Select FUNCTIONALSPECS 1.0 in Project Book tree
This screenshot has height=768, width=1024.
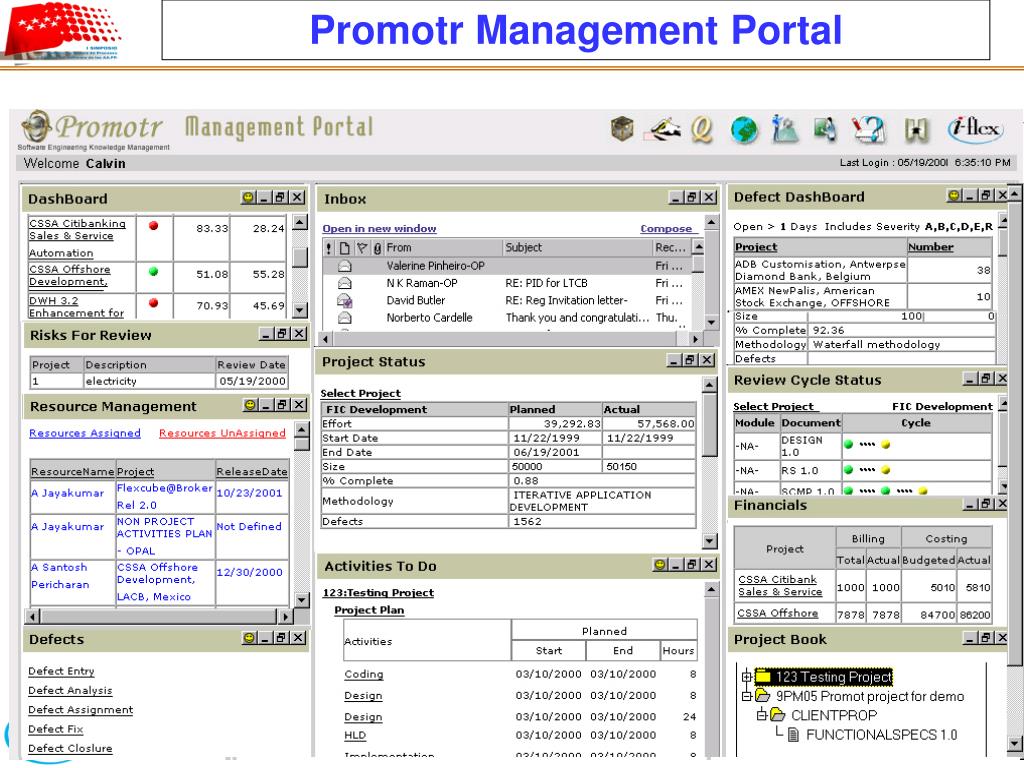(x=882, y=735)
